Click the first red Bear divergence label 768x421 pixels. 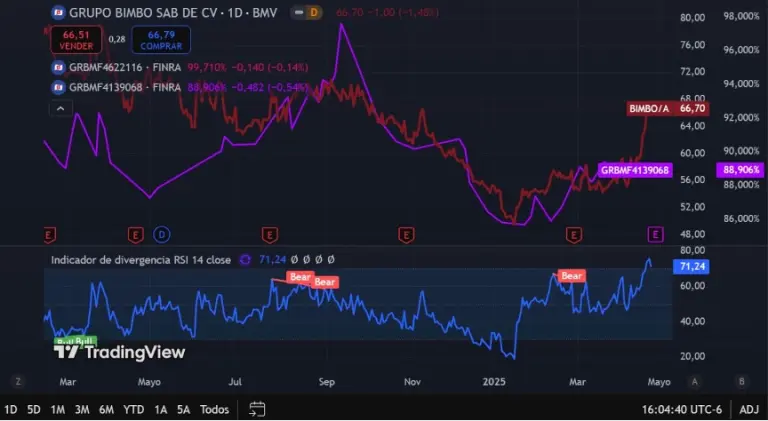300,276
